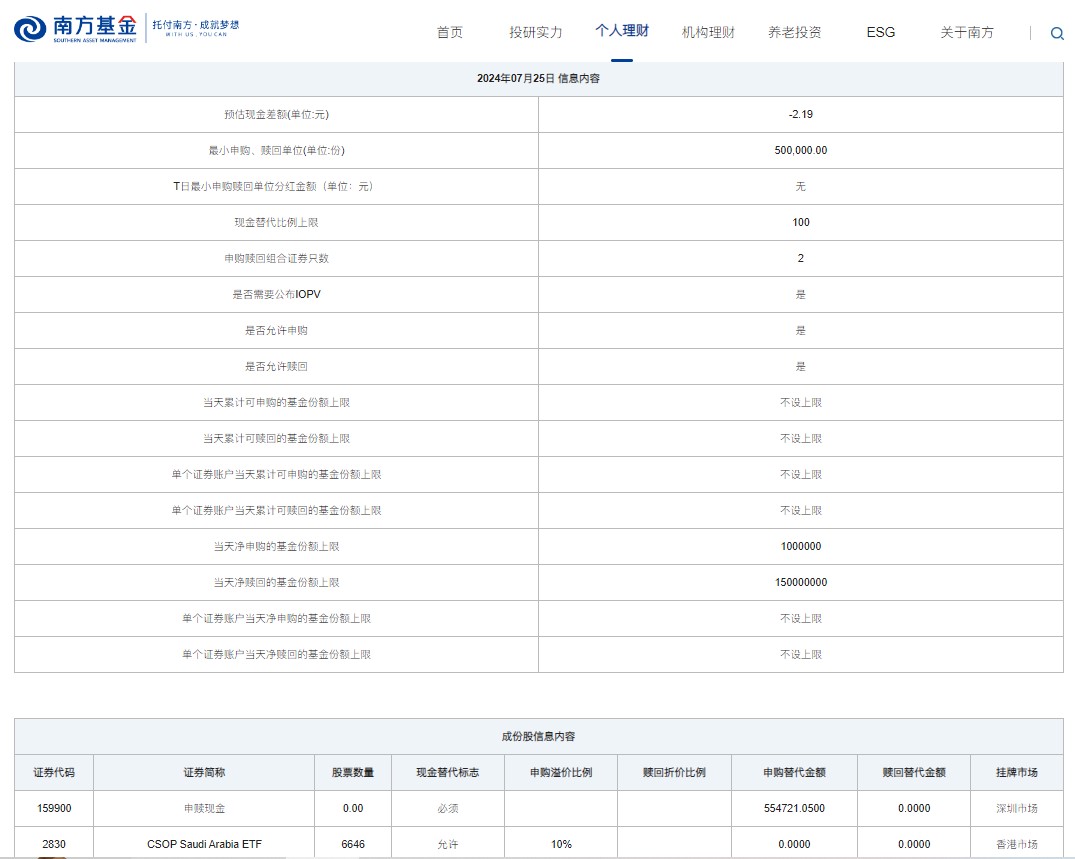Click the 成份股信息内容 section header
Viewport: 1075px width, 859px height.
(x=538, y=736)
